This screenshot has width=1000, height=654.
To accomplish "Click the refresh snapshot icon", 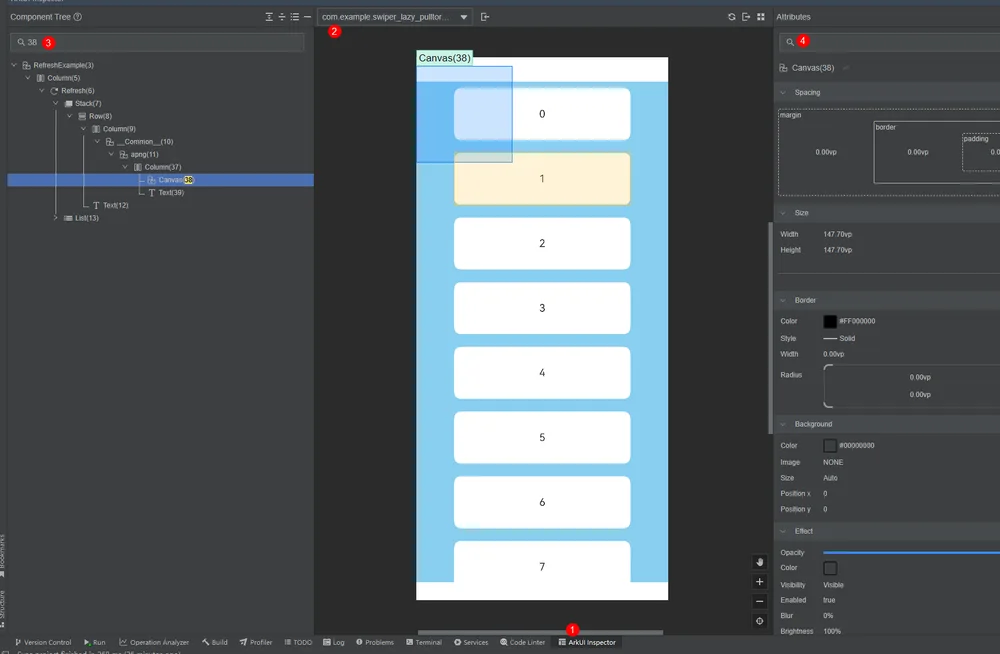I will (732, 17).
